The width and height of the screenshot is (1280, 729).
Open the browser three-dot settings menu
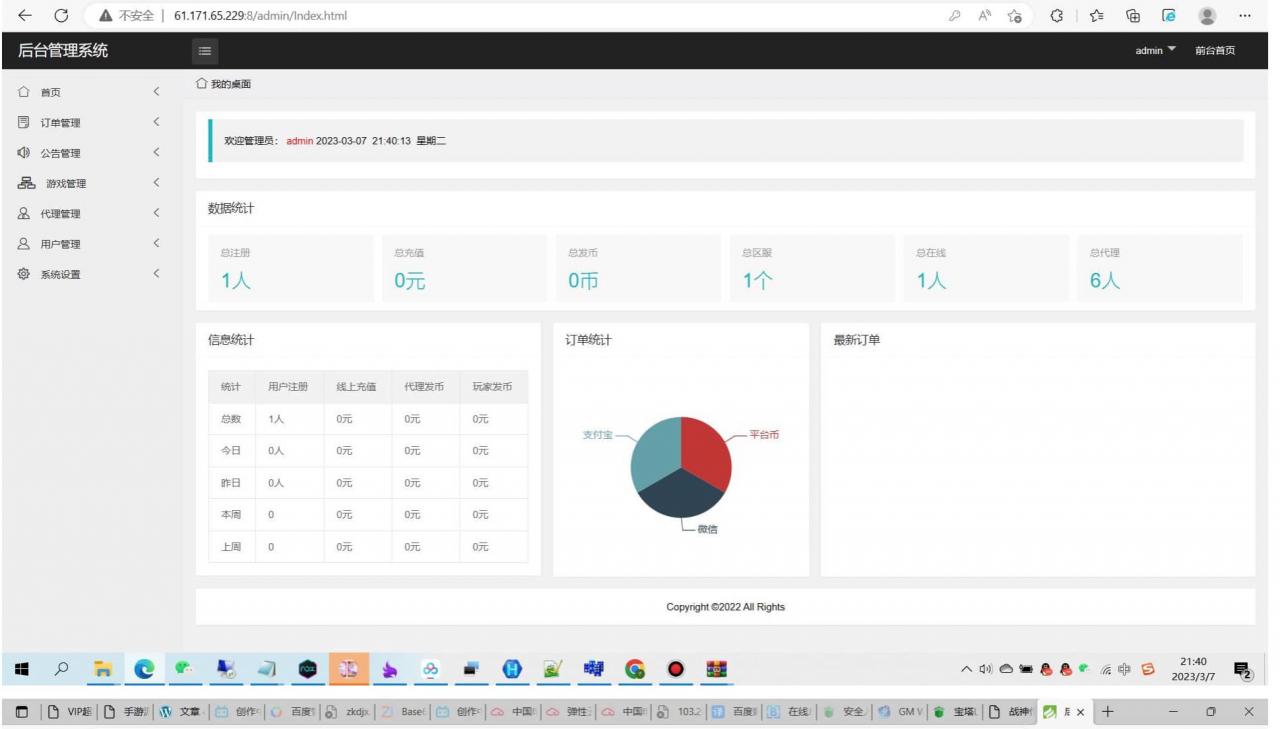(x=1245, y=15)
